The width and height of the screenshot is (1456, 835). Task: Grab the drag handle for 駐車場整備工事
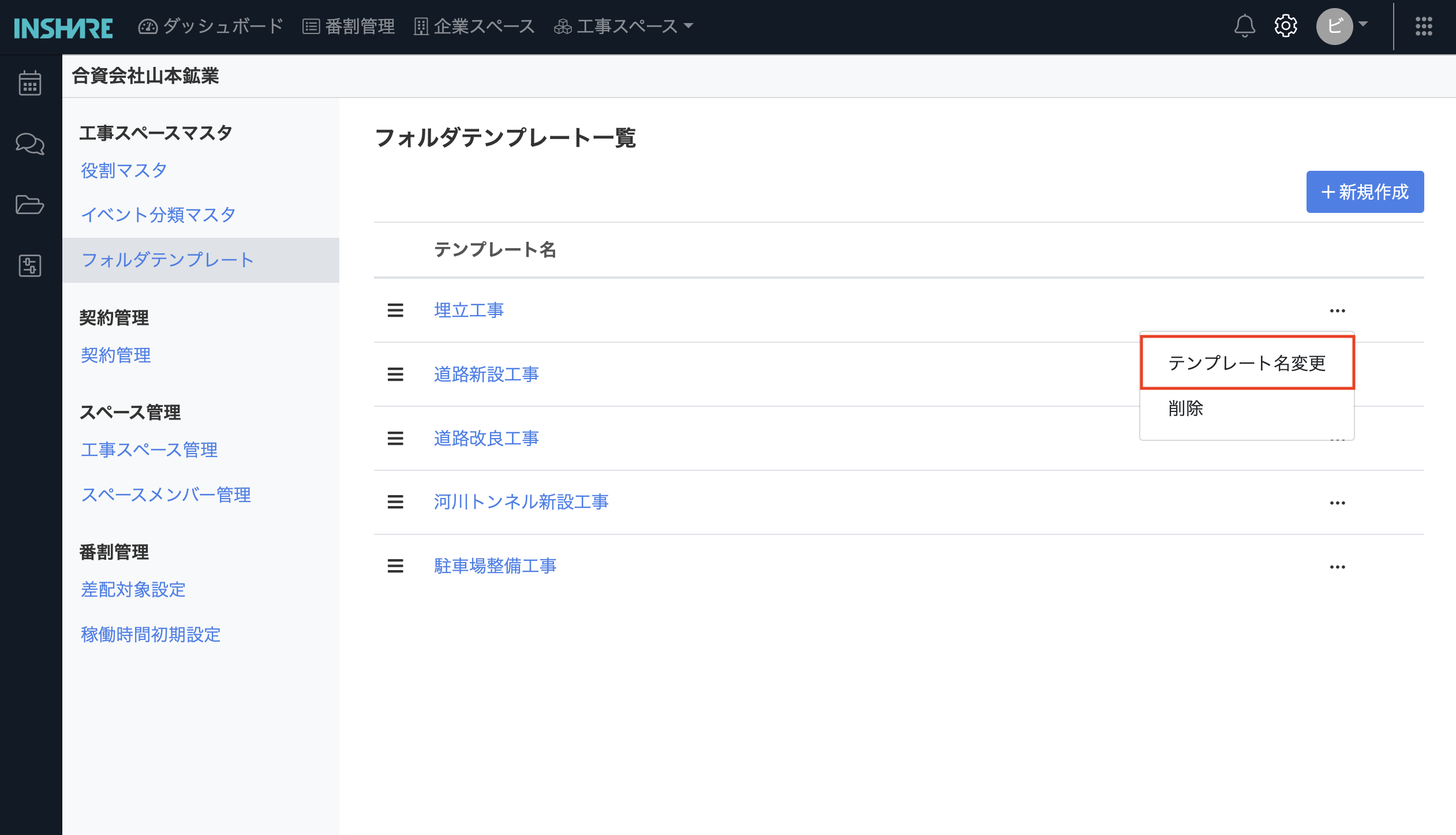[395, 566]
